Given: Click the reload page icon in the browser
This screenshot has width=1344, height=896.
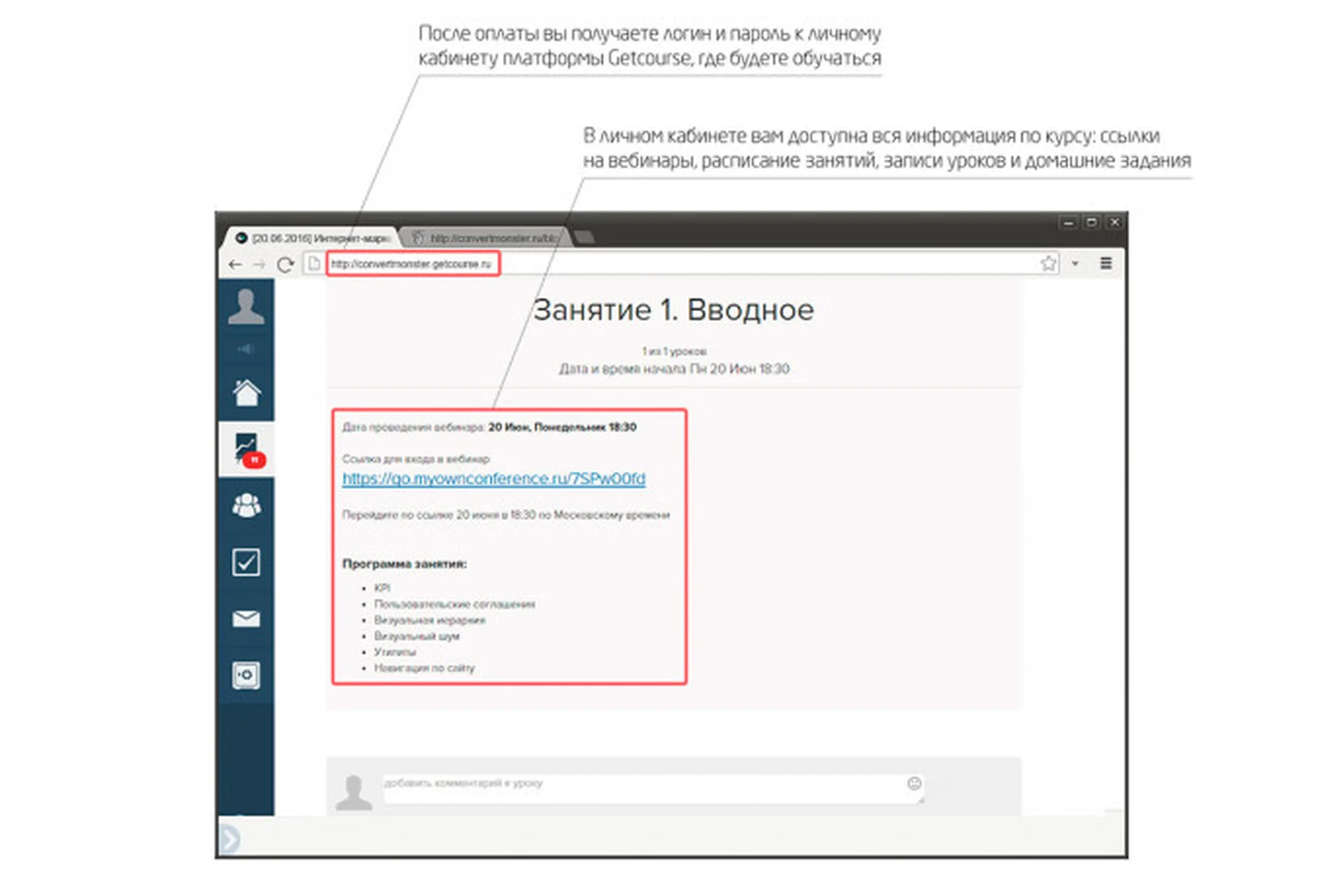Looking at the screenshot, I should [x=286, y=264].
